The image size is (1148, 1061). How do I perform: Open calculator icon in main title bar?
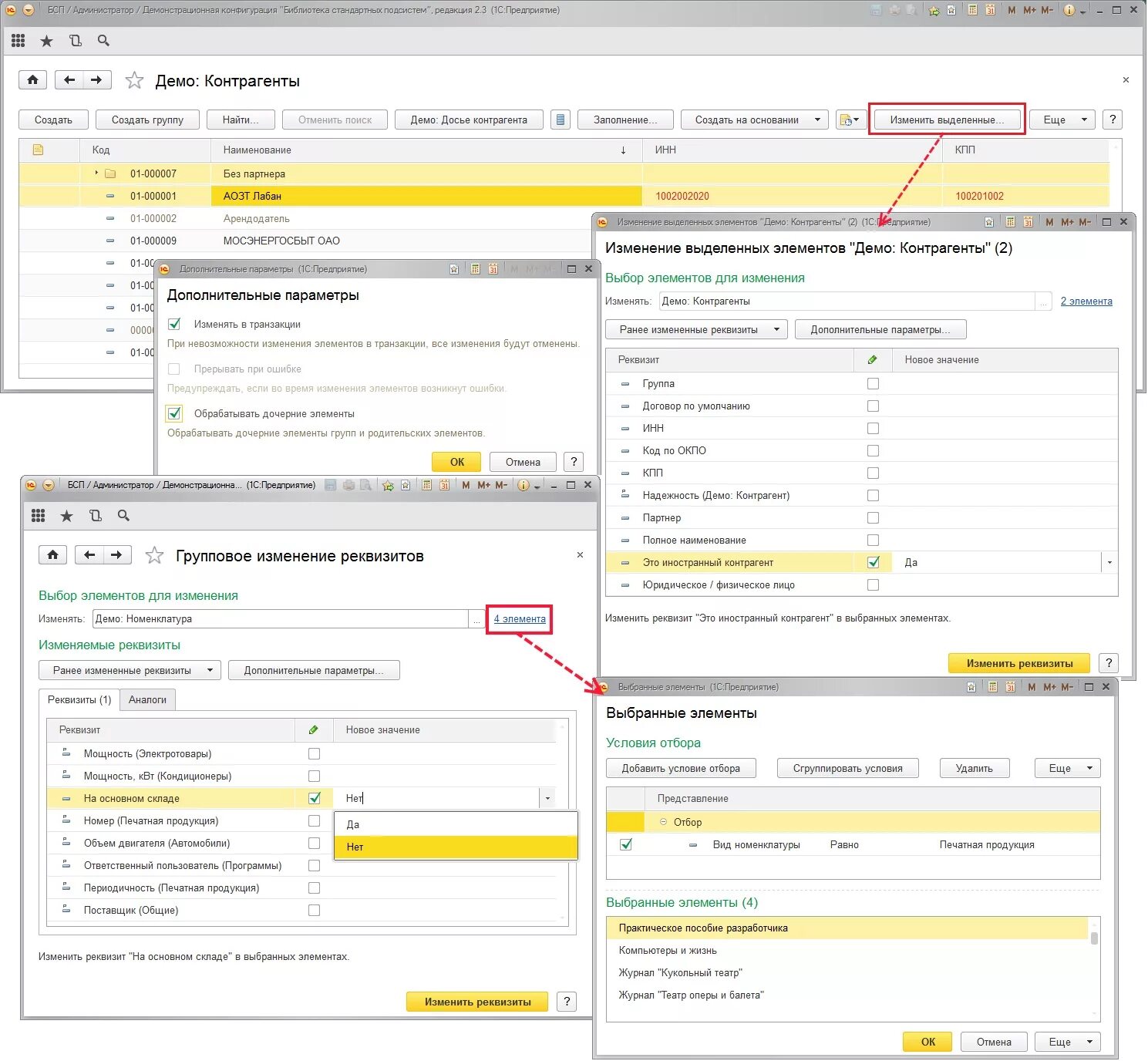[x=972, y=10]
